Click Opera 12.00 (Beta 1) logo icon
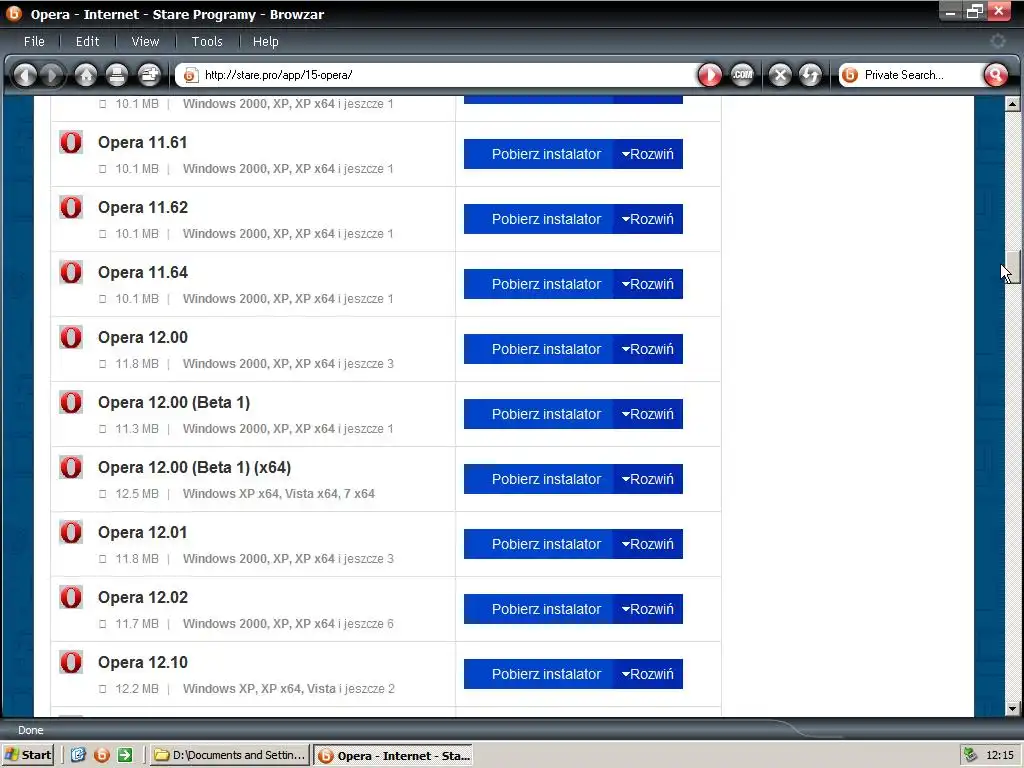The height and width of the screenshot is (768, 1024). click(71, 402)
